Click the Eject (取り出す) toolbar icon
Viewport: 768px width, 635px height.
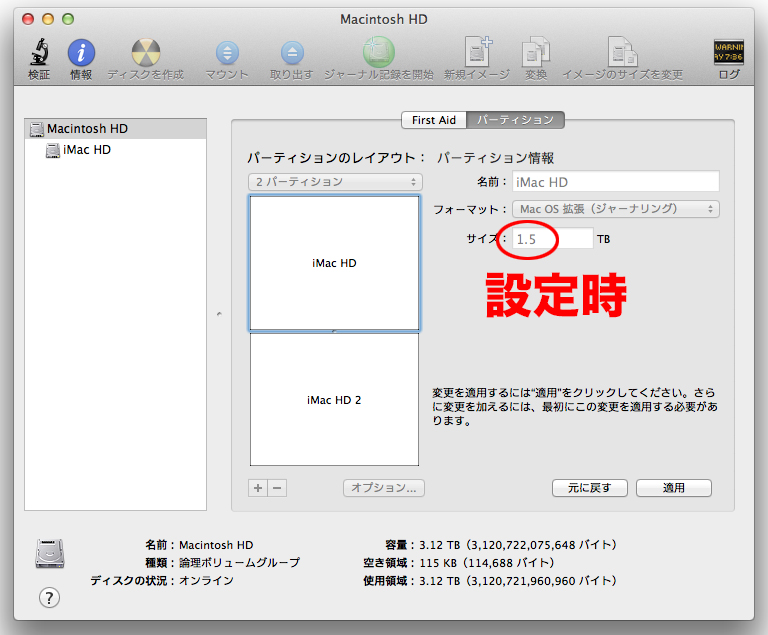click(291, 53)
